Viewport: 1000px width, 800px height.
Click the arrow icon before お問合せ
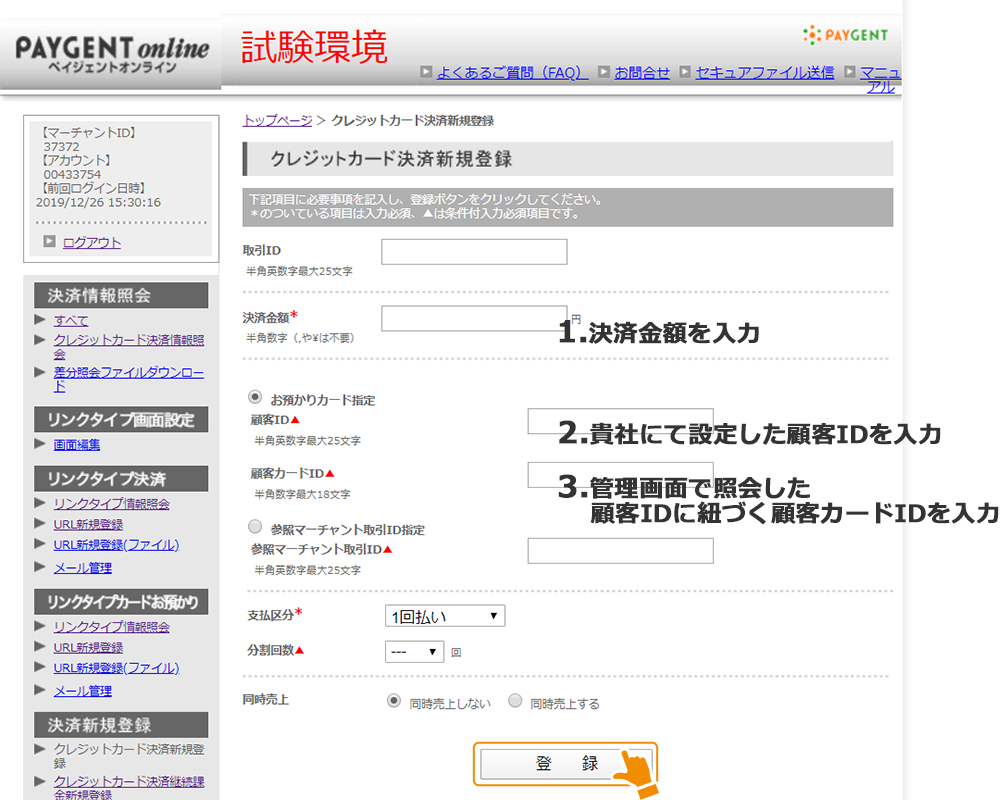[604, 71]
